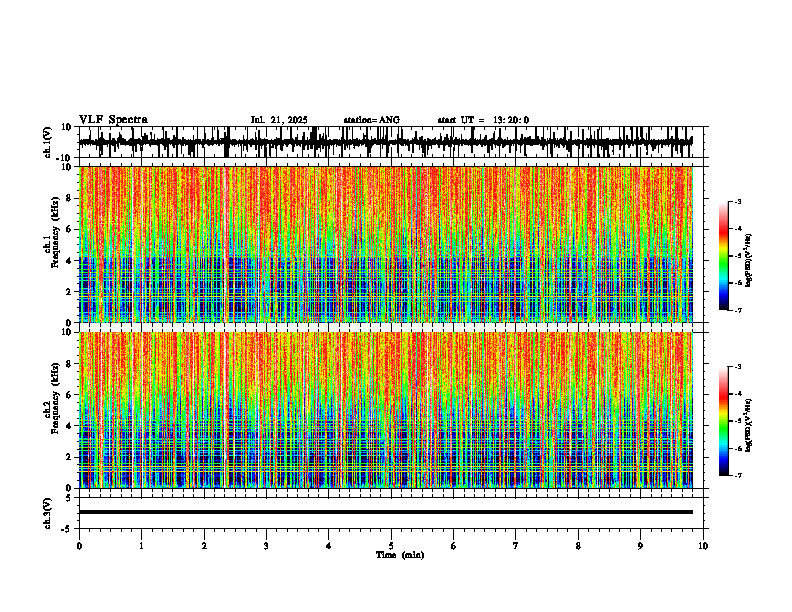Click time axis tick label "6"
This screenshot has width=792, height=612.
click(453, 546)
